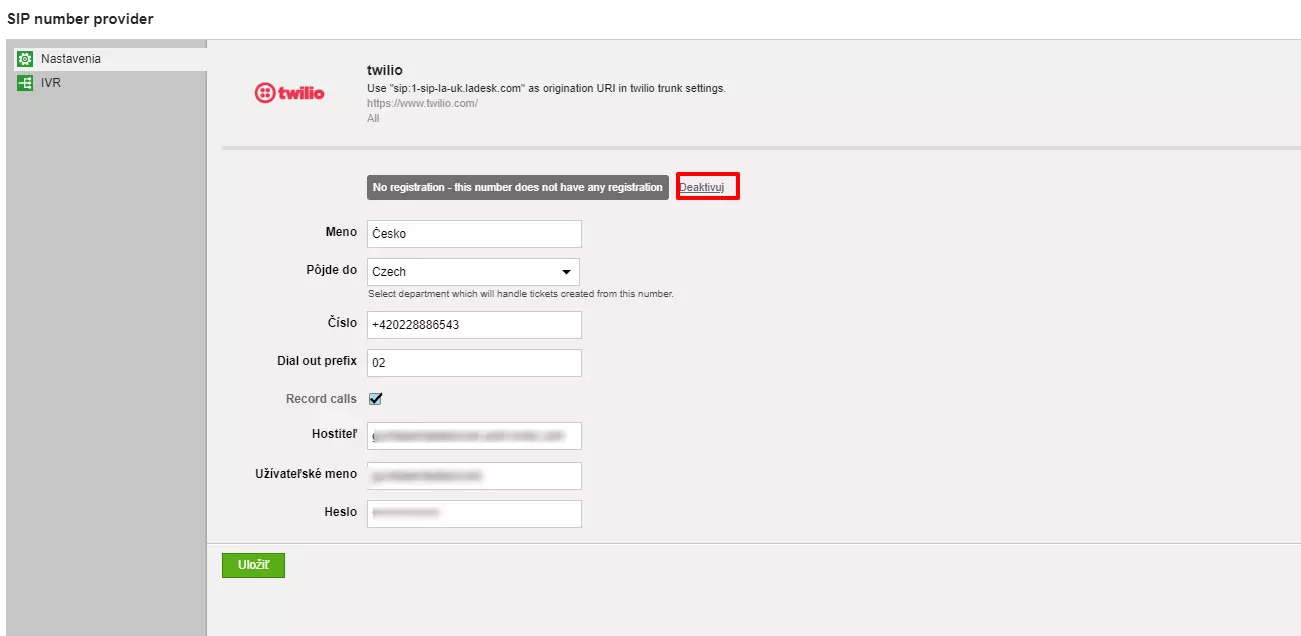Click the bold twilio provider heading
The width and height of the screenshot is (1301, 636).
coord(384,71)
